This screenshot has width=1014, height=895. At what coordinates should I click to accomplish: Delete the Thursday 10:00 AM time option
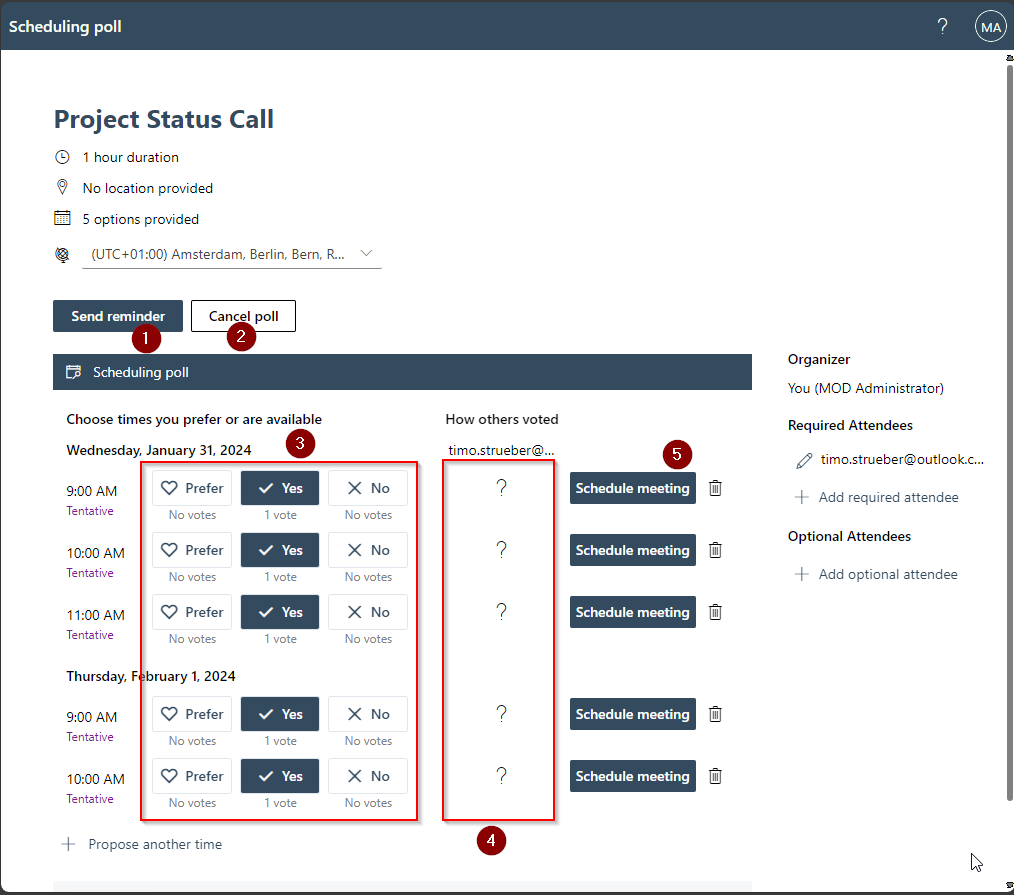715,776
